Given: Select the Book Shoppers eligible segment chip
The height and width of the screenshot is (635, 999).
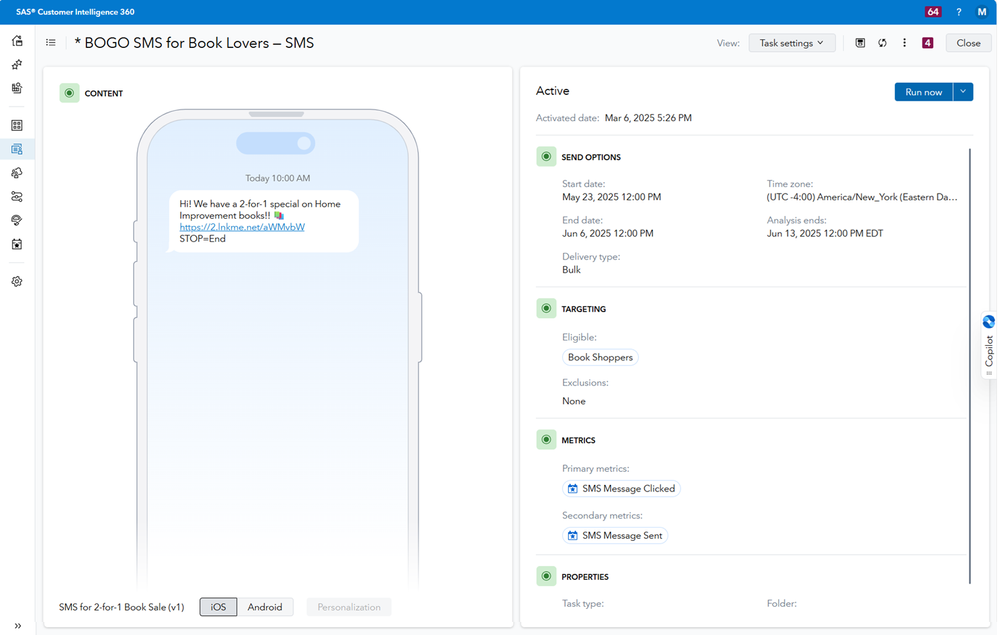Looking at the screenshot, I should [600, 357].
